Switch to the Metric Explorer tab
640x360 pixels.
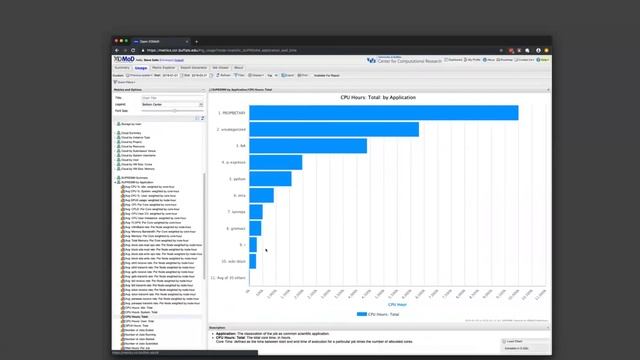163,68
